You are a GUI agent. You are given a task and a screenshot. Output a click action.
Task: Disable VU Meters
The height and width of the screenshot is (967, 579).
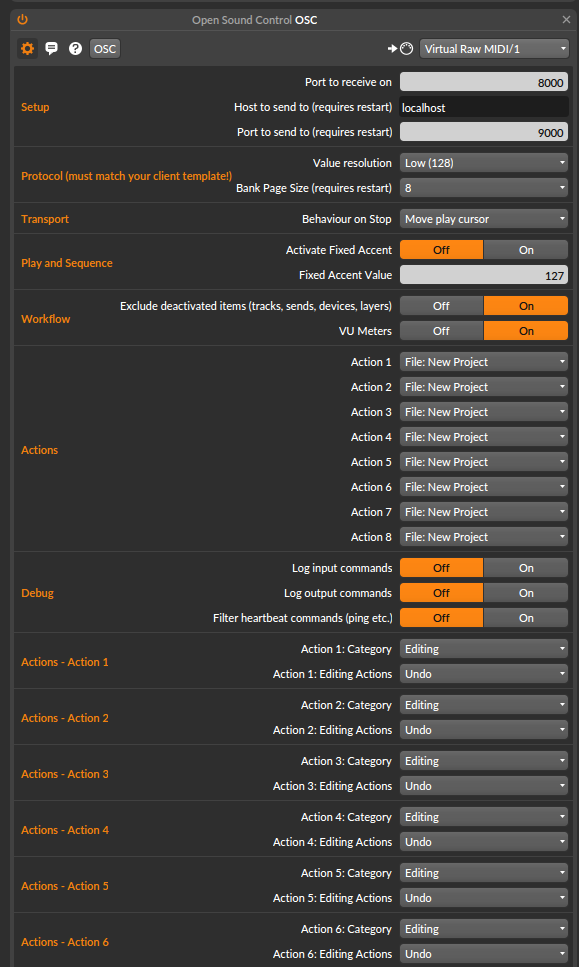tap(441, 330)
